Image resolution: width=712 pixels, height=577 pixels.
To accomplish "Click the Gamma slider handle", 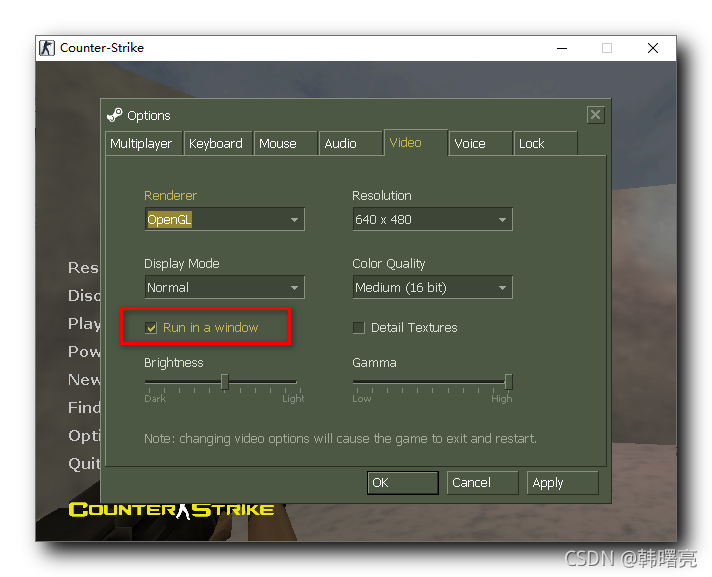I will 509,382.
